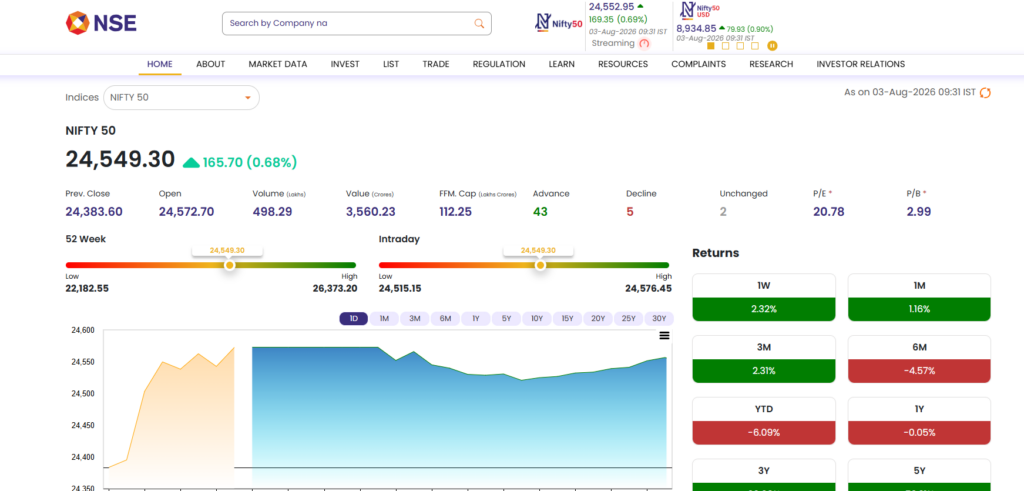Open the Indices NIFTY 50 dropdown
Viewport: 1024px width, 491px height.
(181, 97)
